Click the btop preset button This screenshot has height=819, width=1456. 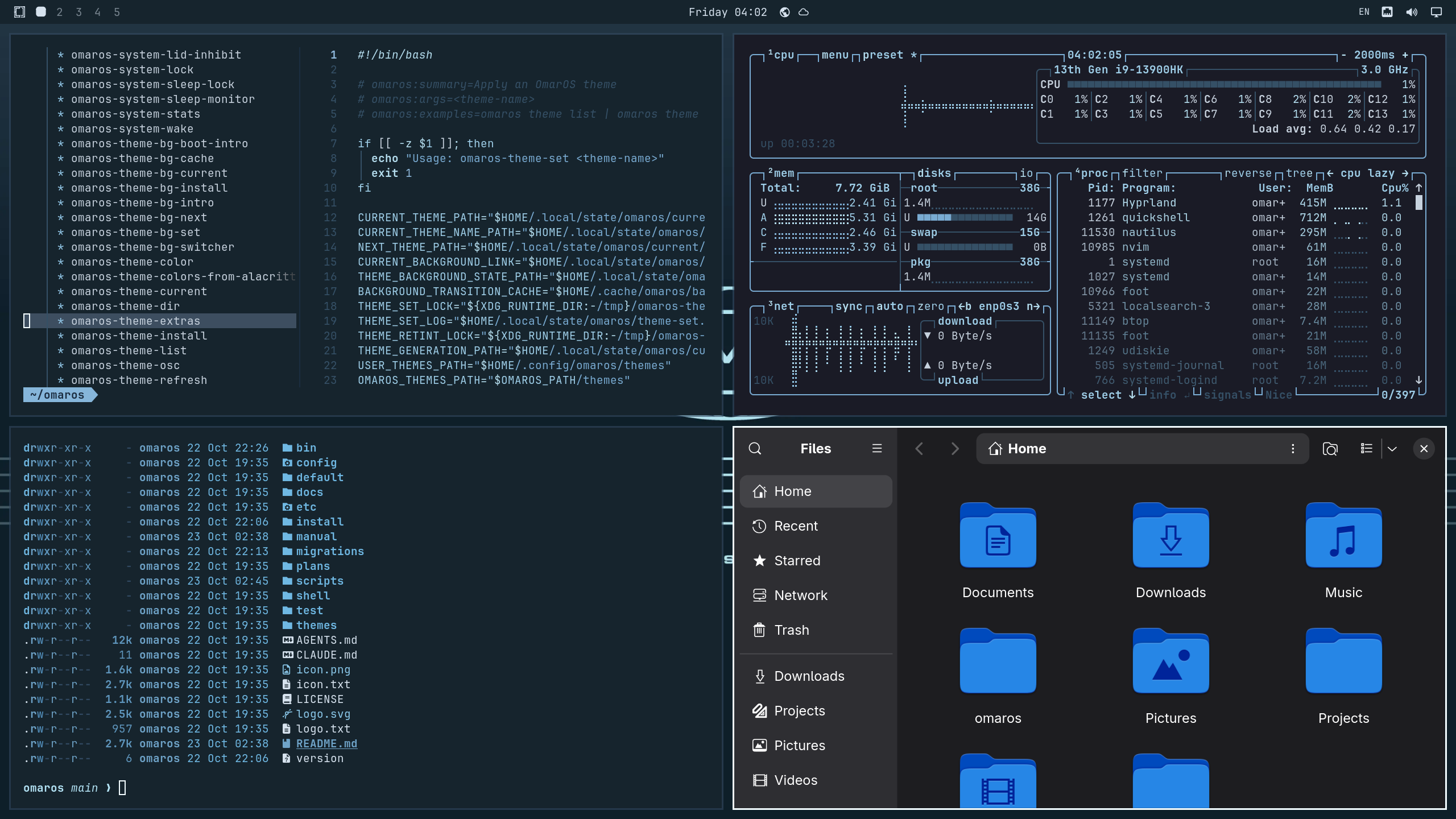(890, 55)
